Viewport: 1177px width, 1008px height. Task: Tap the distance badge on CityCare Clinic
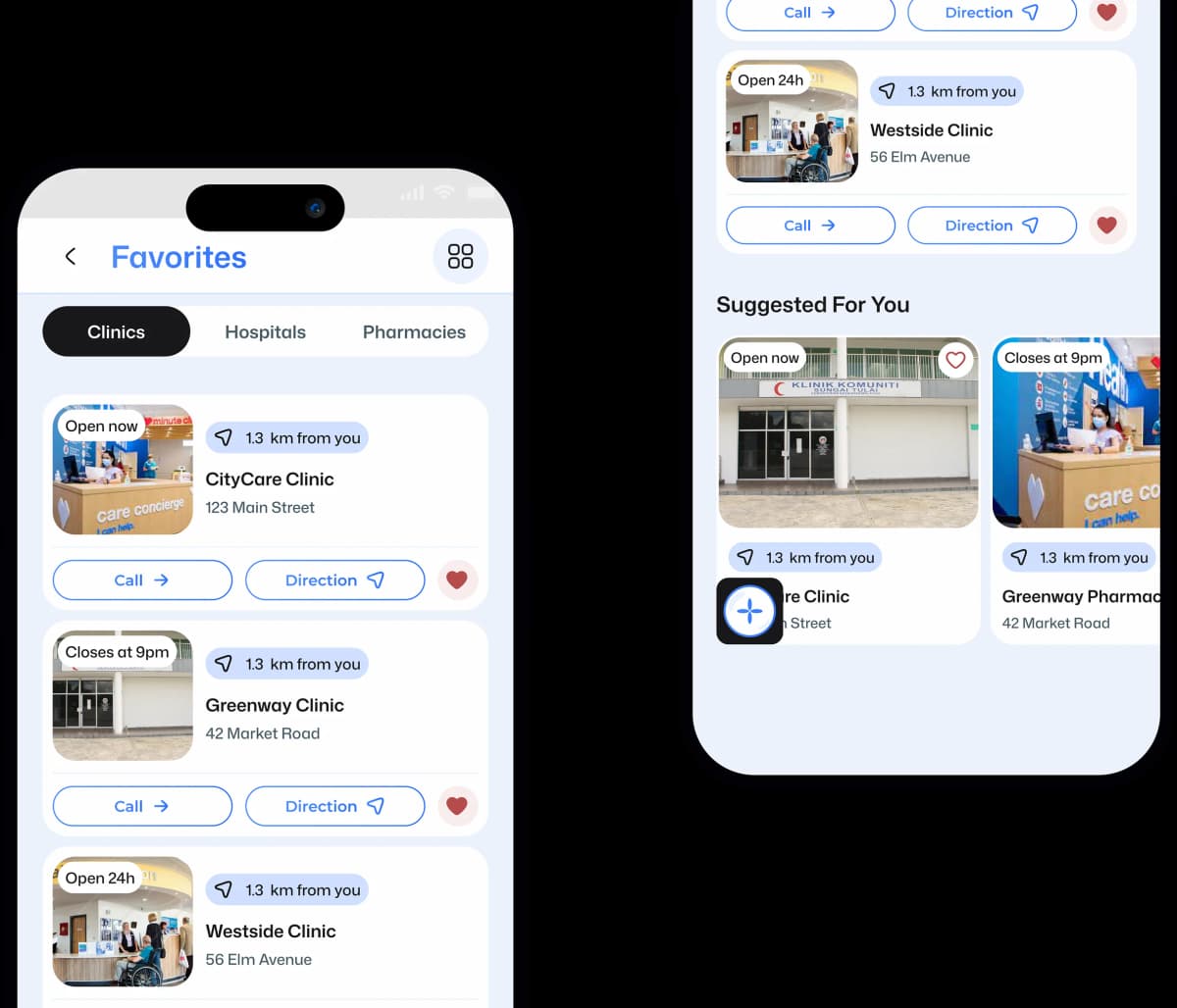[x=287, y=438]
